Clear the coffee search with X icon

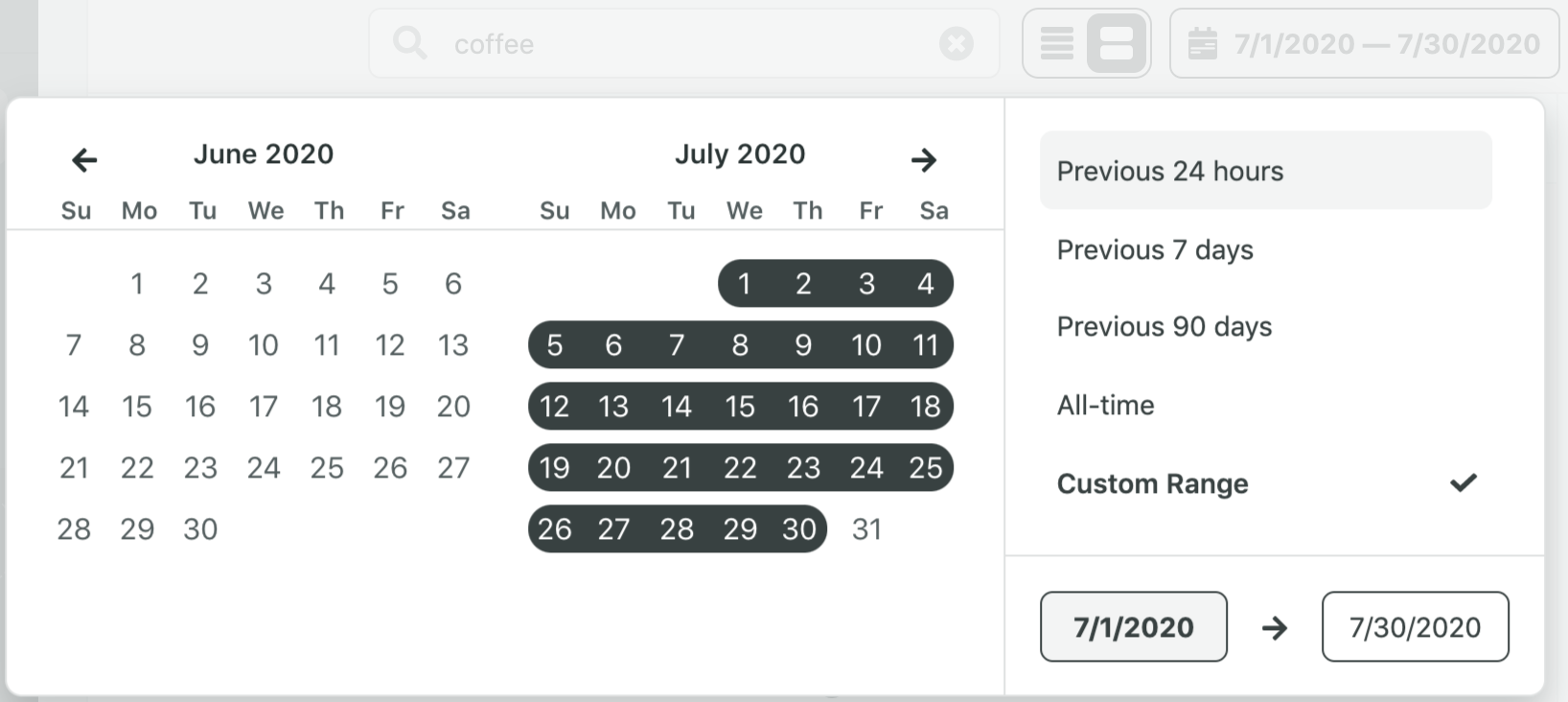(956, 43)
